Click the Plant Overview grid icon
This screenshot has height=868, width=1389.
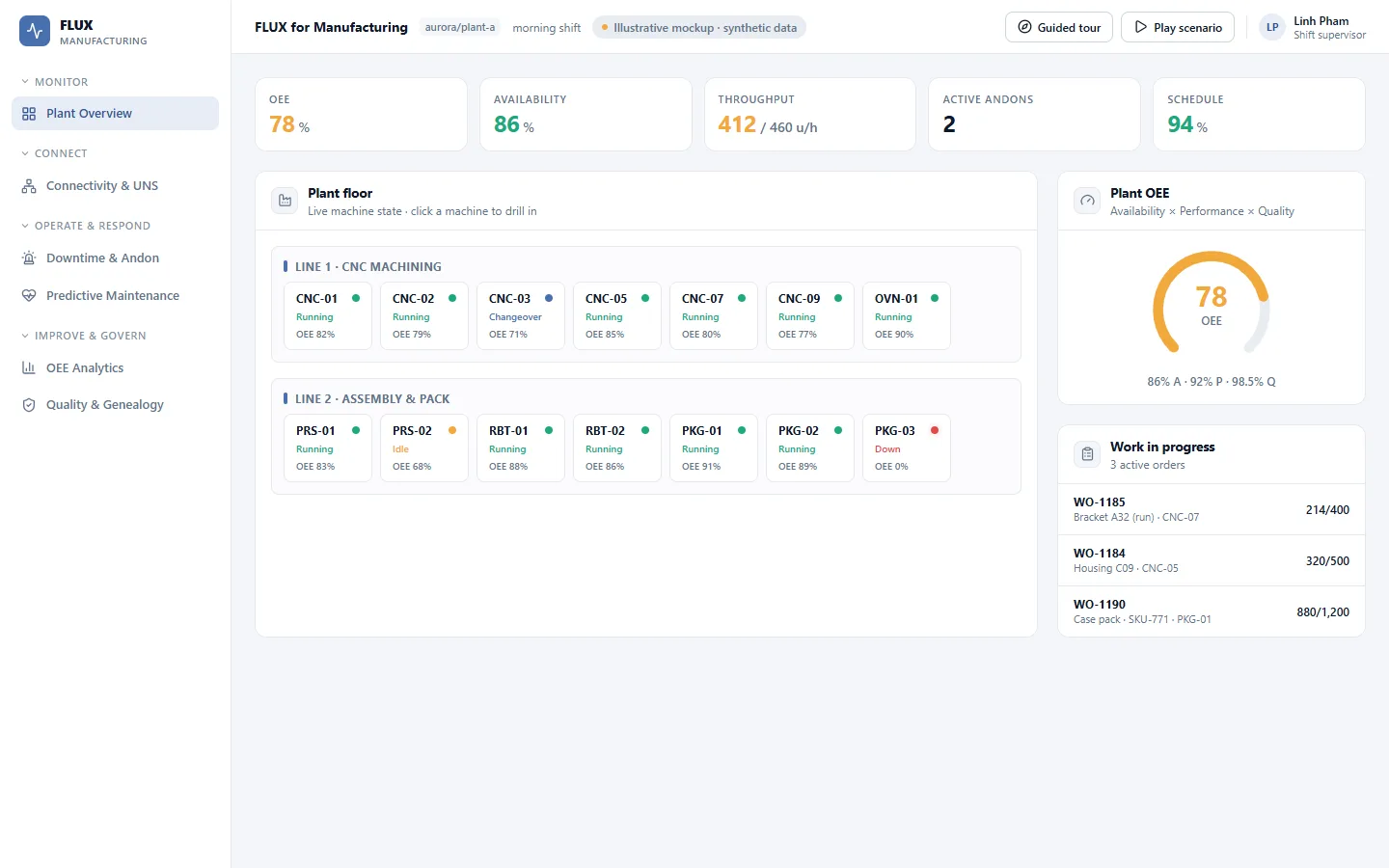[x=29, y=114]
